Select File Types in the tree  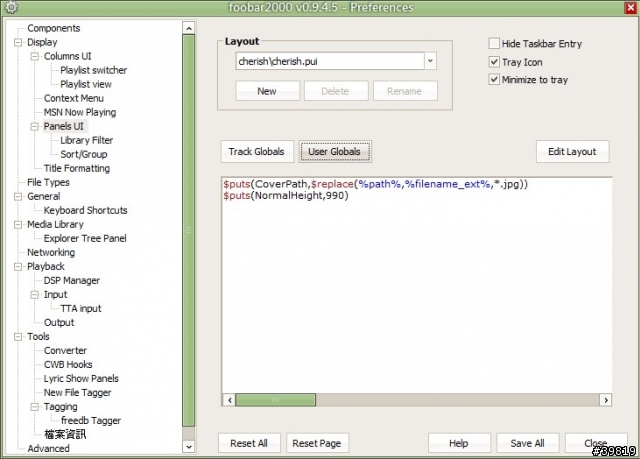(48, 182)
